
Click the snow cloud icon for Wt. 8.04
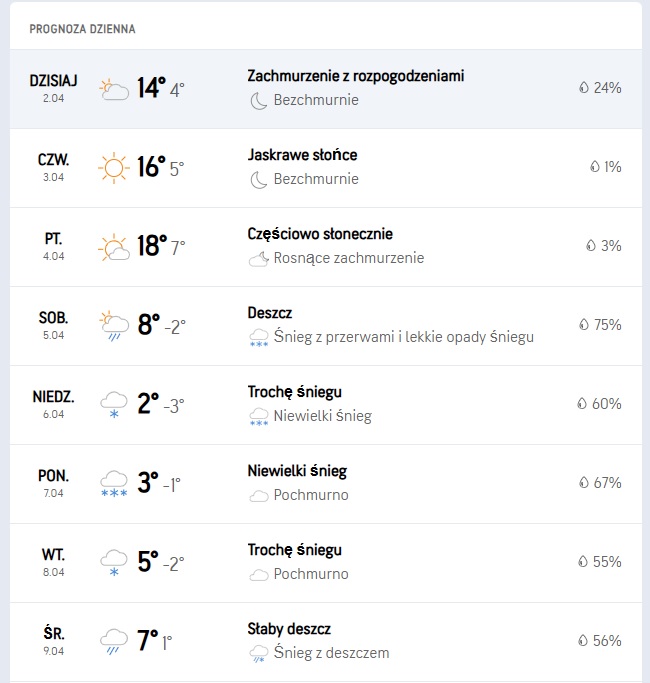click(x=113, y=562)
